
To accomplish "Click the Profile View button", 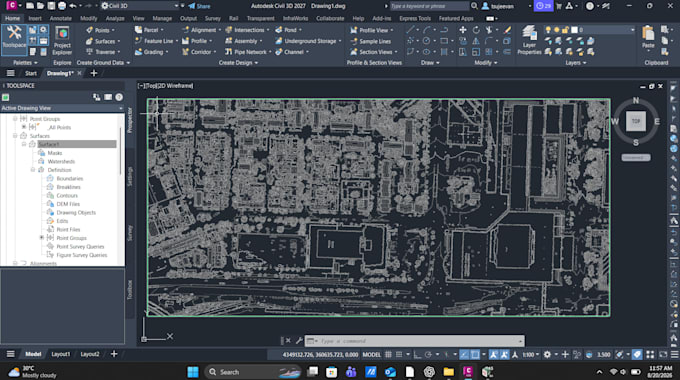I will 373,30.
